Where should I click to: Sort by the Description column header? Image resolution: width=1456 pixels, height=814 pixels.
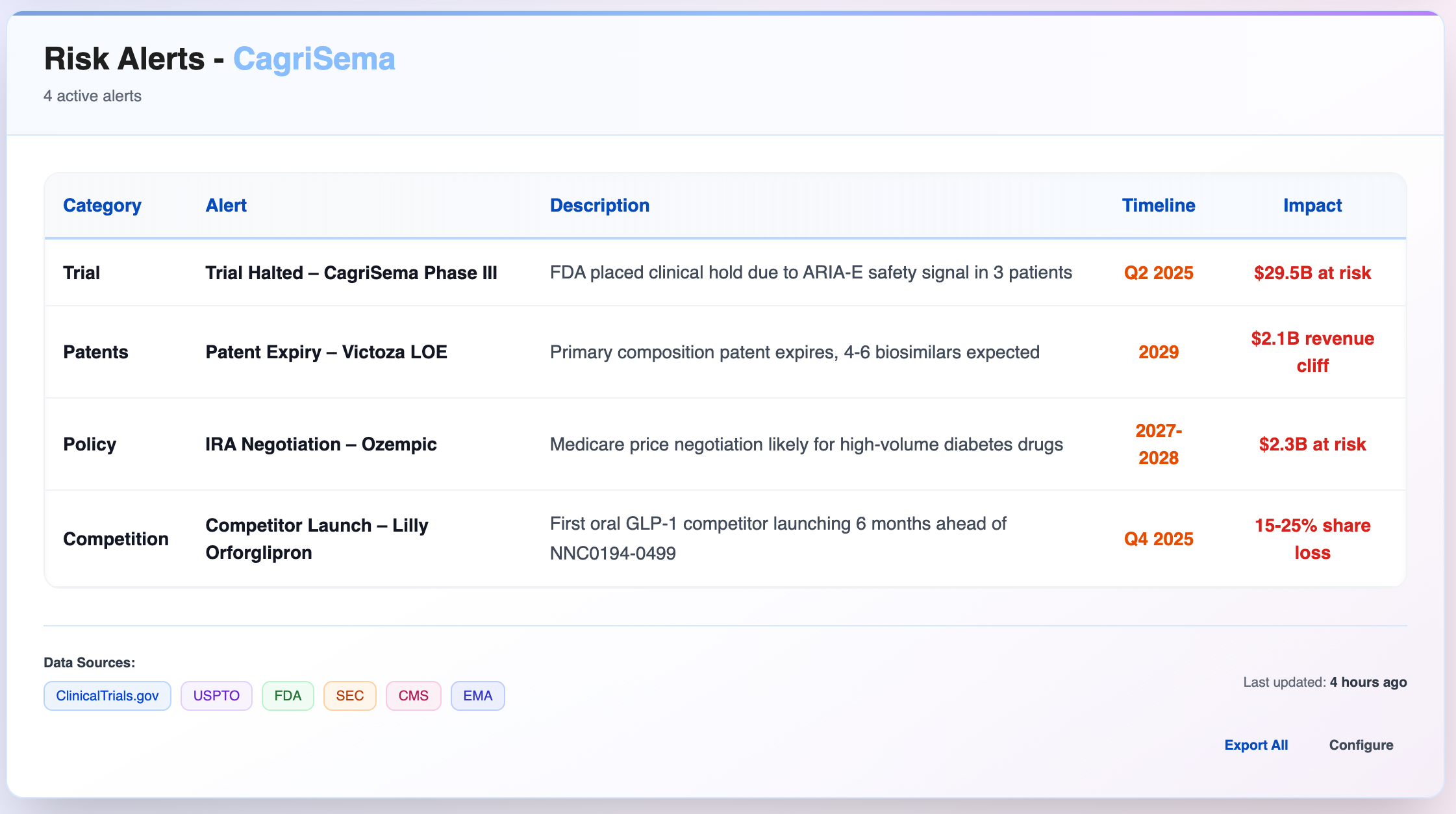point(599,205)
